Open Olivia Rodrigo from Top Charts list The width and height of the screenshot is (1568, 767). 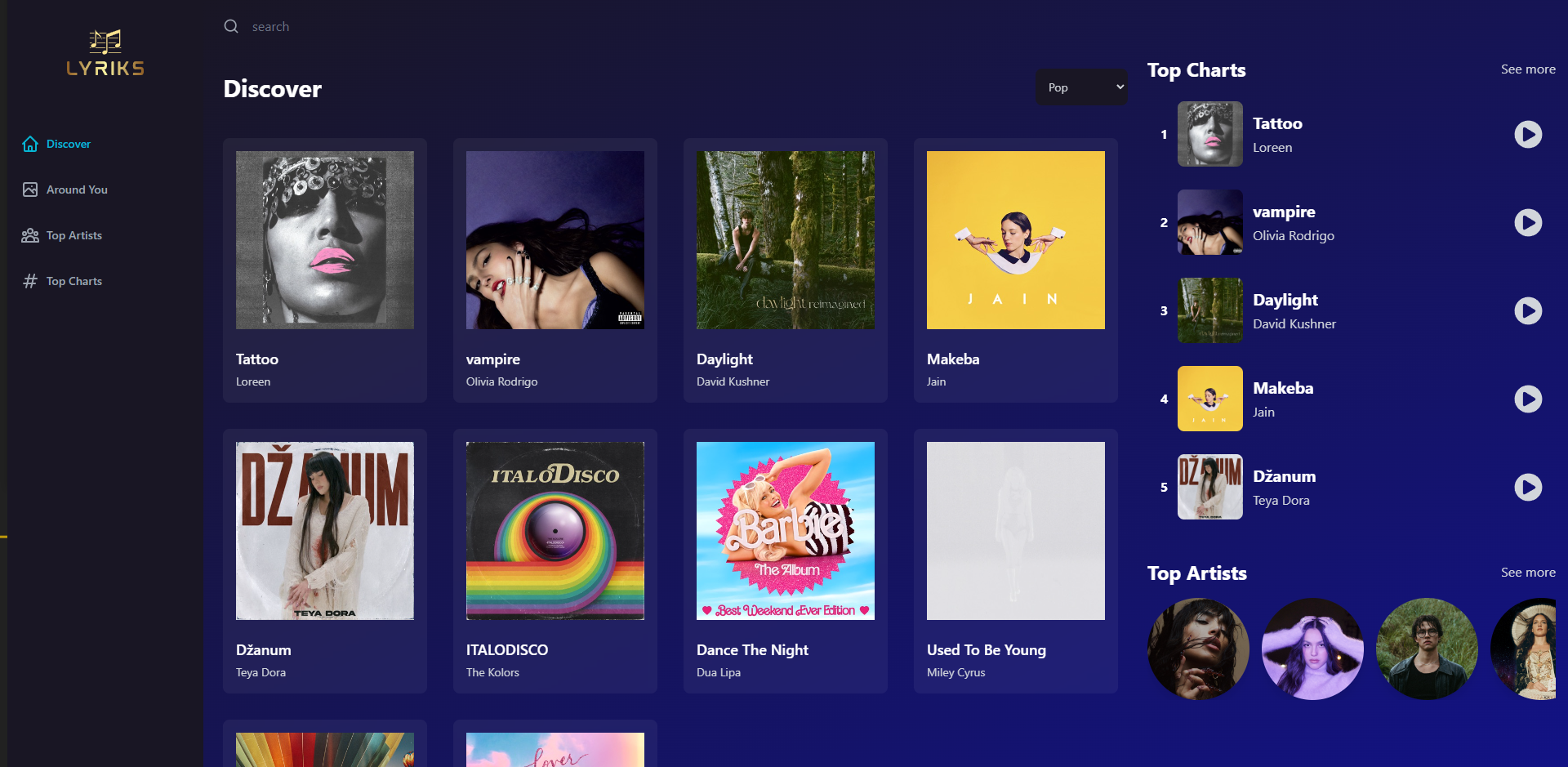pyautogui.click(x=1294, y=236)
